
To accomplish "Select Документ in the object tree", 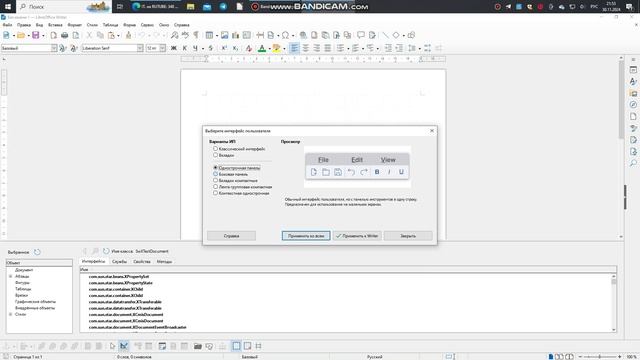I will tap(24, 270).
